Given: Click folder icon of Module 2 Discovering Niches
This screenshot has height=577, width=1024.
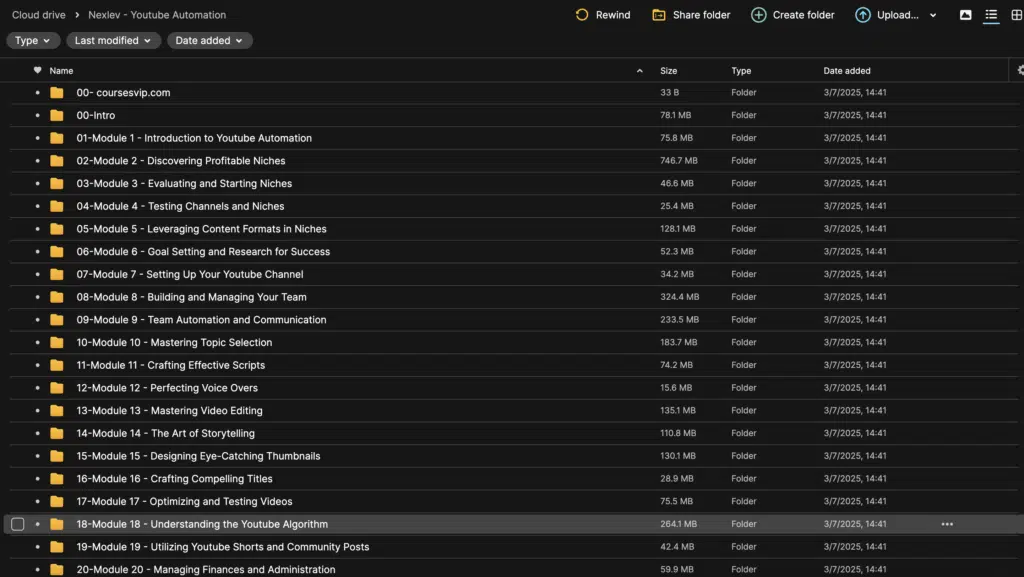Looking at the screenshot, I should coord(57,161).
